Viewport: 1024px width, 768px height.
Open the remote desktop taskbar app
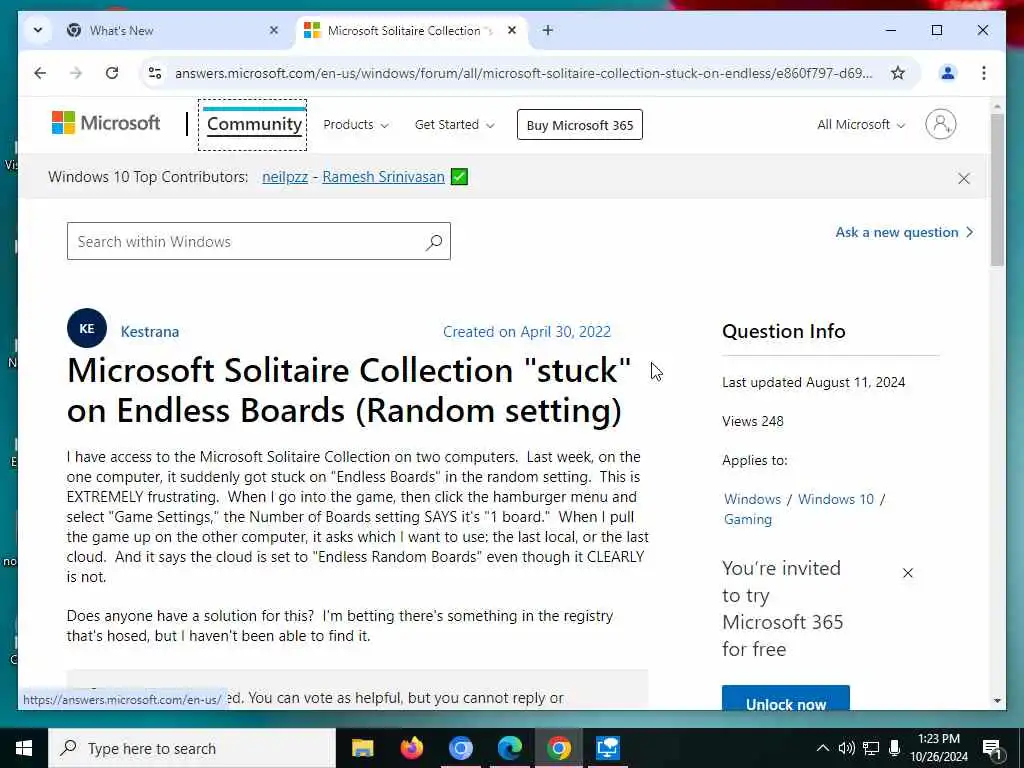607,748
